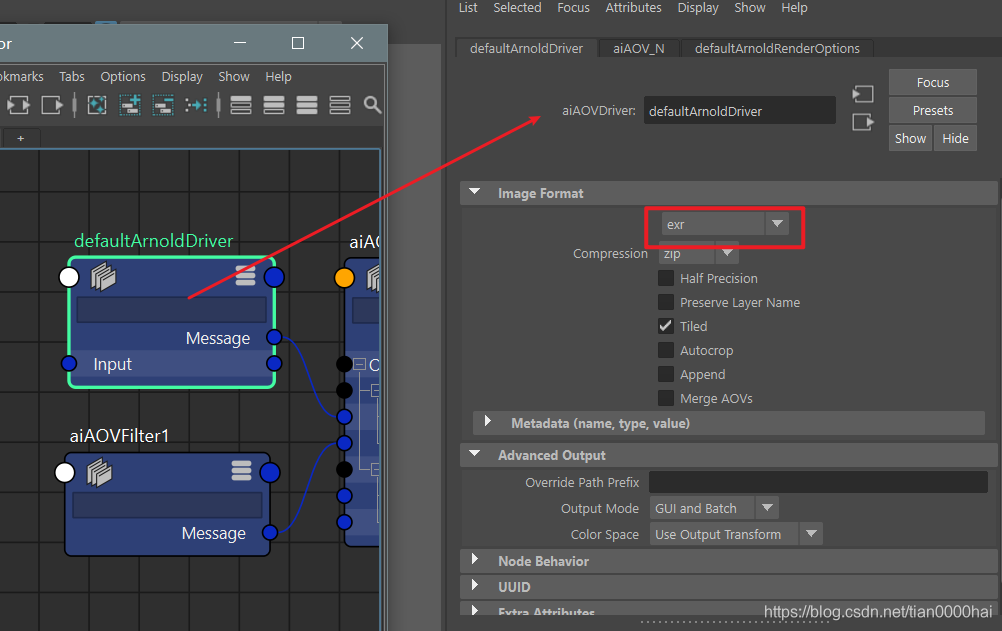Open the Compression zip dropdown
Screen dimensions: 1002x631
coord(698,253)
